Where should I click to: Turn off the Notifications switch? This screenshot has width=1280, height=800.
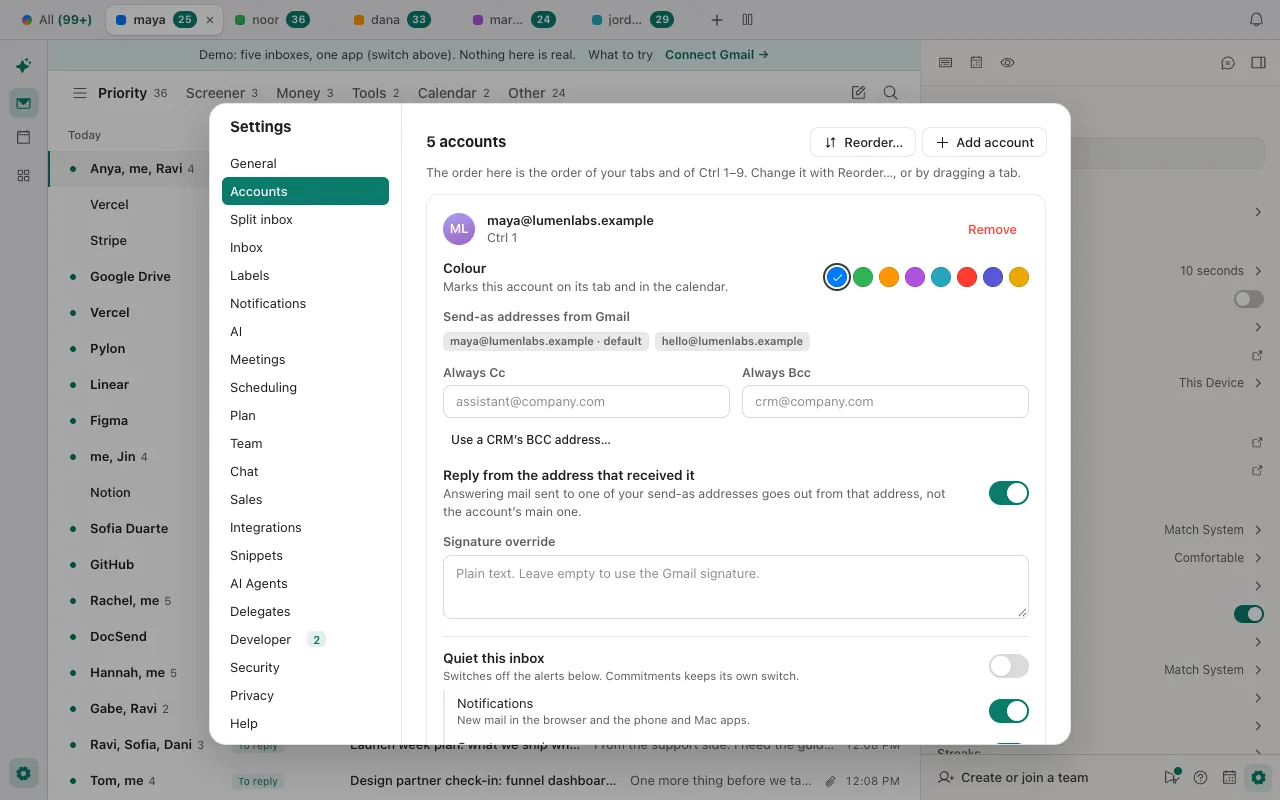click(1008, 711)
